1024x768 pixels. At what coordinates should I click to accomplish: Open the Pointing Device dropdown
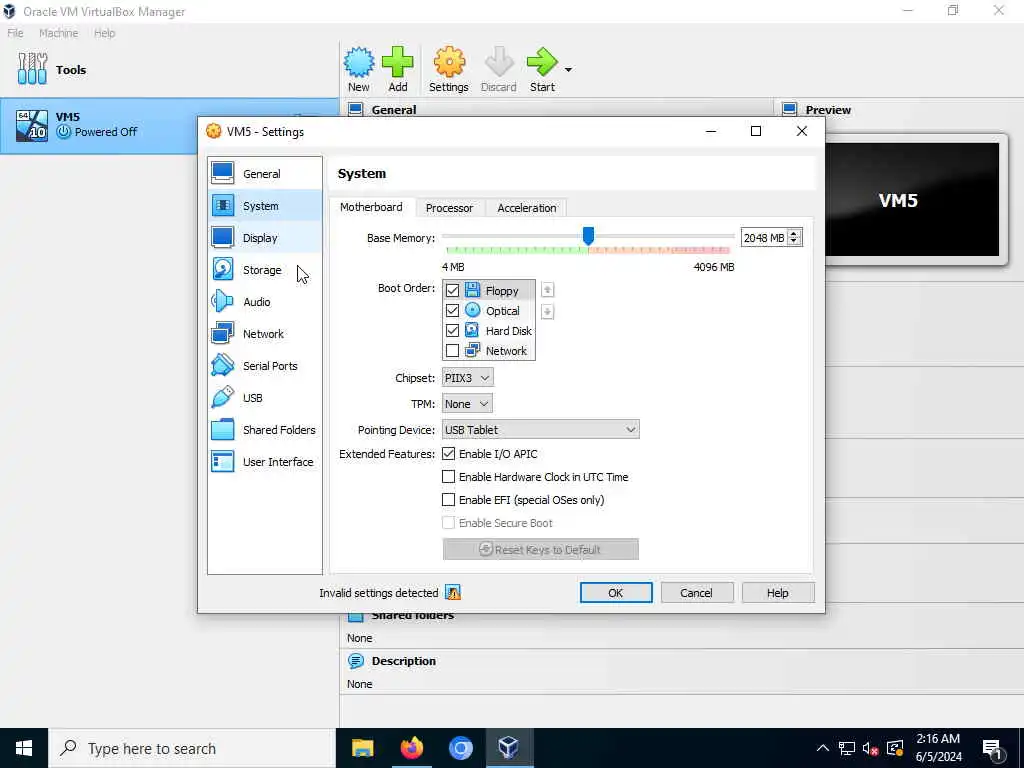(x=540, y=430)
